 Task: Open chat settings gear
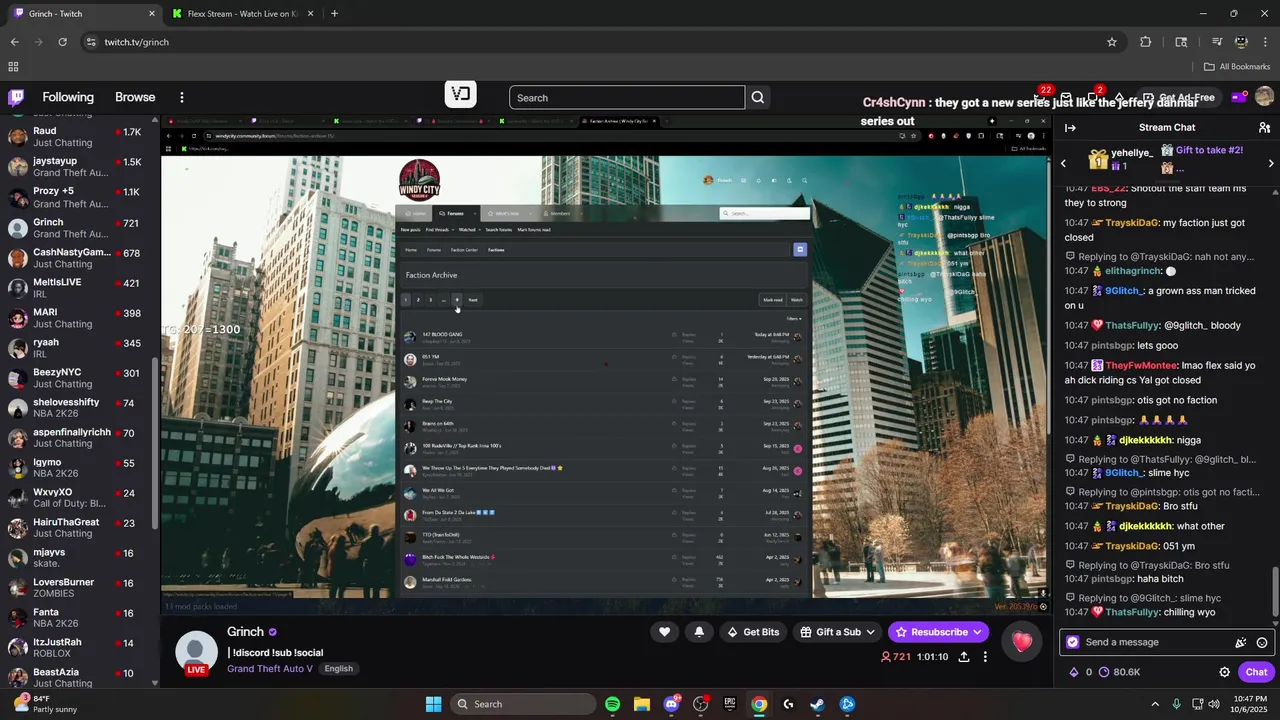click(1224, 672)
